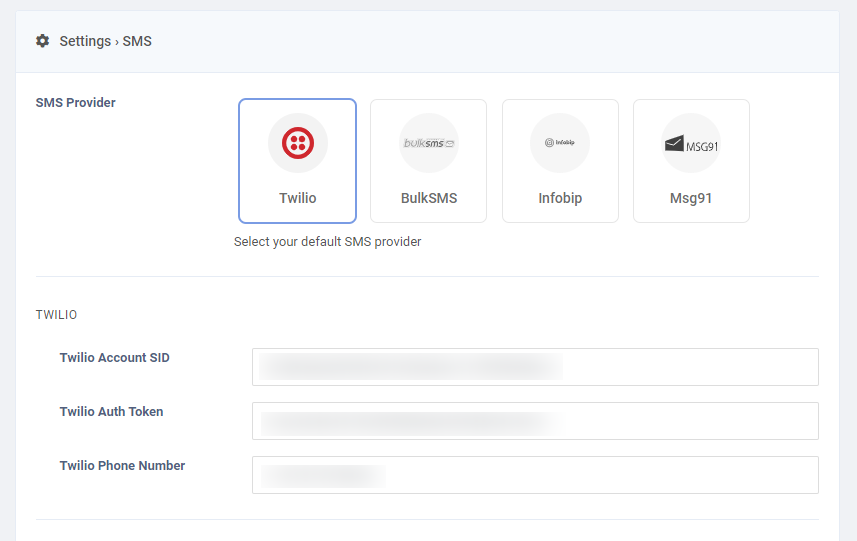
Task: Click the Twilio Account SID label
Action: coord(114,358)
